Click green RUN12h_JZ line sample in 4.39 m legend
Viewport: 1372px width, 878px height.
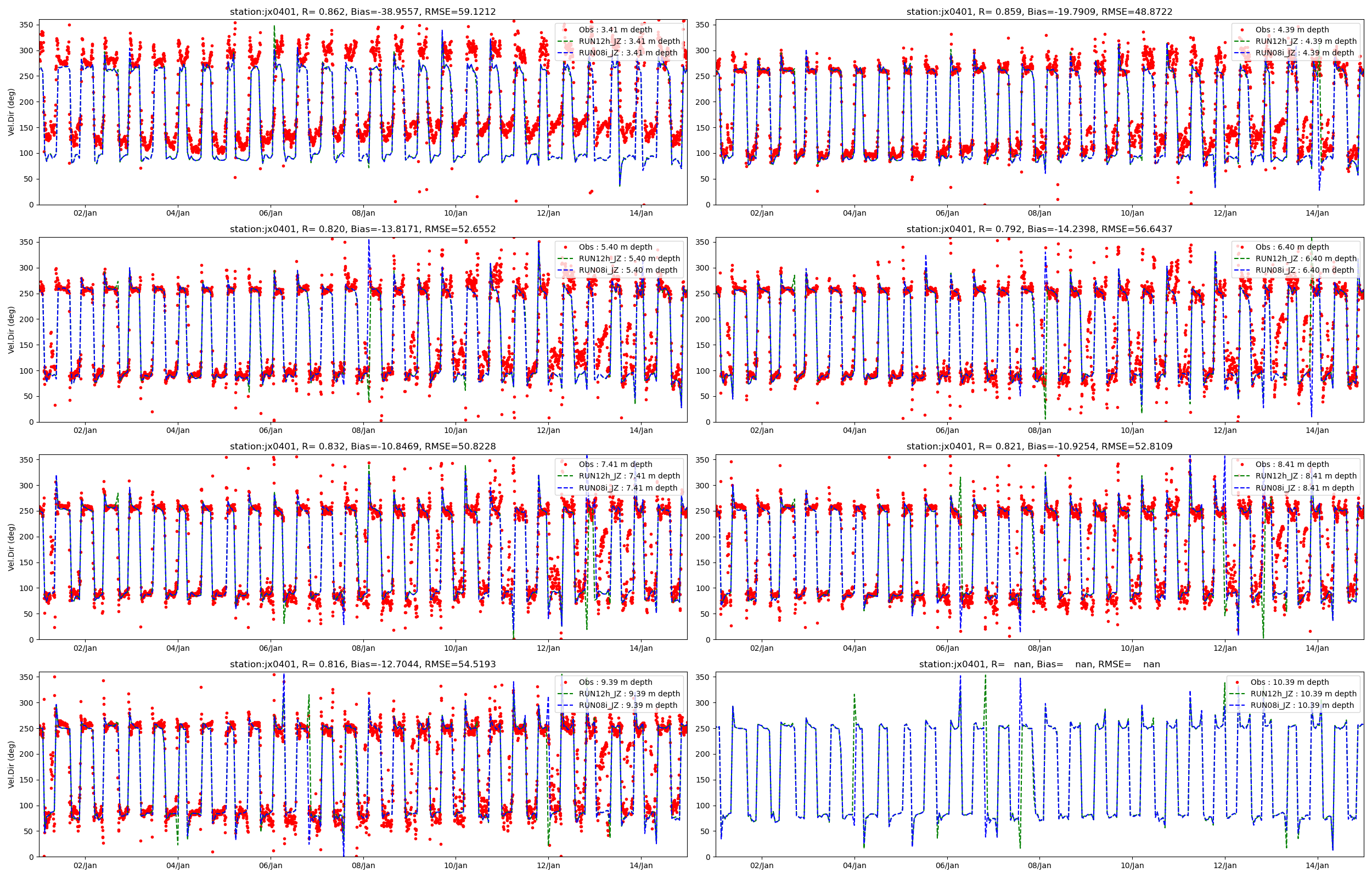coord(1241,41)
